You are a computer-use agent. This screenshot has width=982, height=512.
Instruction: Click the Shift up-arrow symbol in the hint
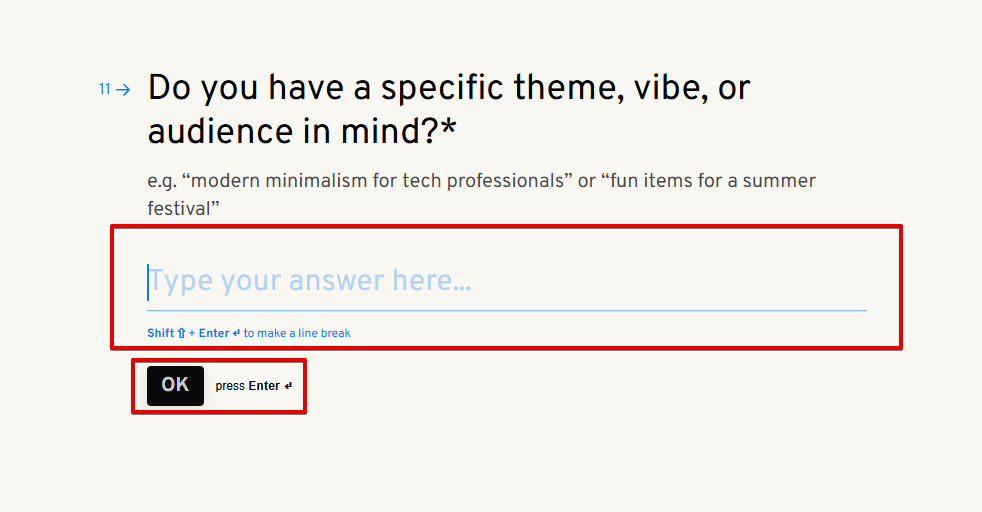[181, 333]
